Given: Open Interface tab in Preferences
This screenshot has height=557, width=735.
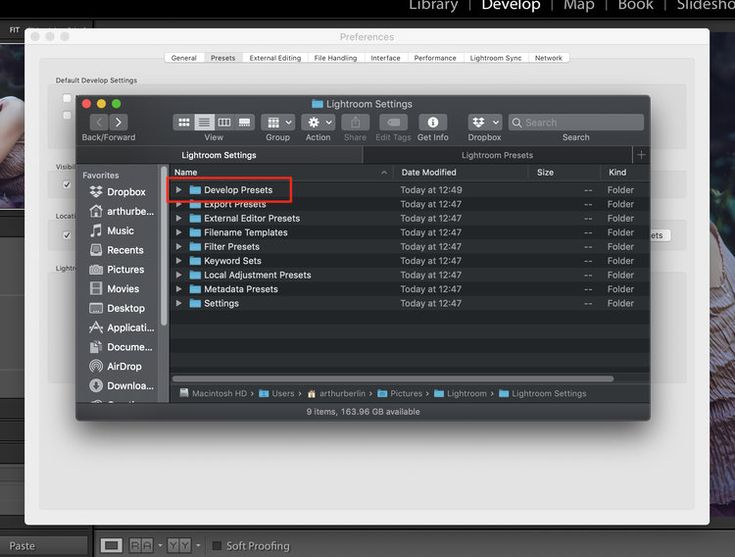Looking at the screenshot, I should 385,58.
